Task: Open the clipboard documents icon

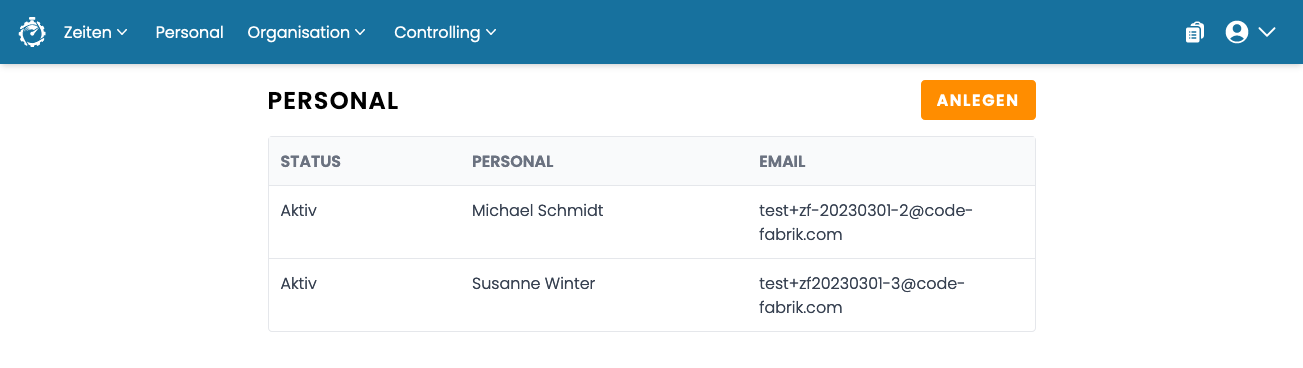Action: [1195, 32]
